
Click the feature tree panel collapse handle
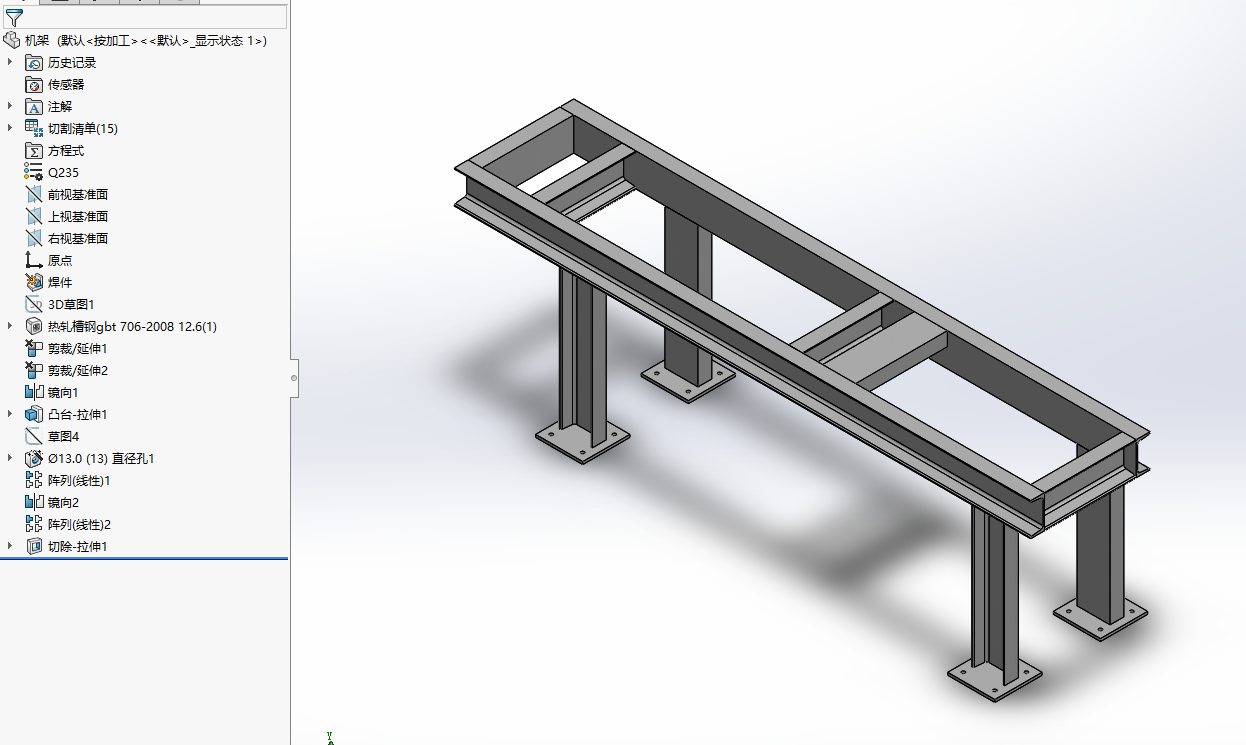coord(294,378)
